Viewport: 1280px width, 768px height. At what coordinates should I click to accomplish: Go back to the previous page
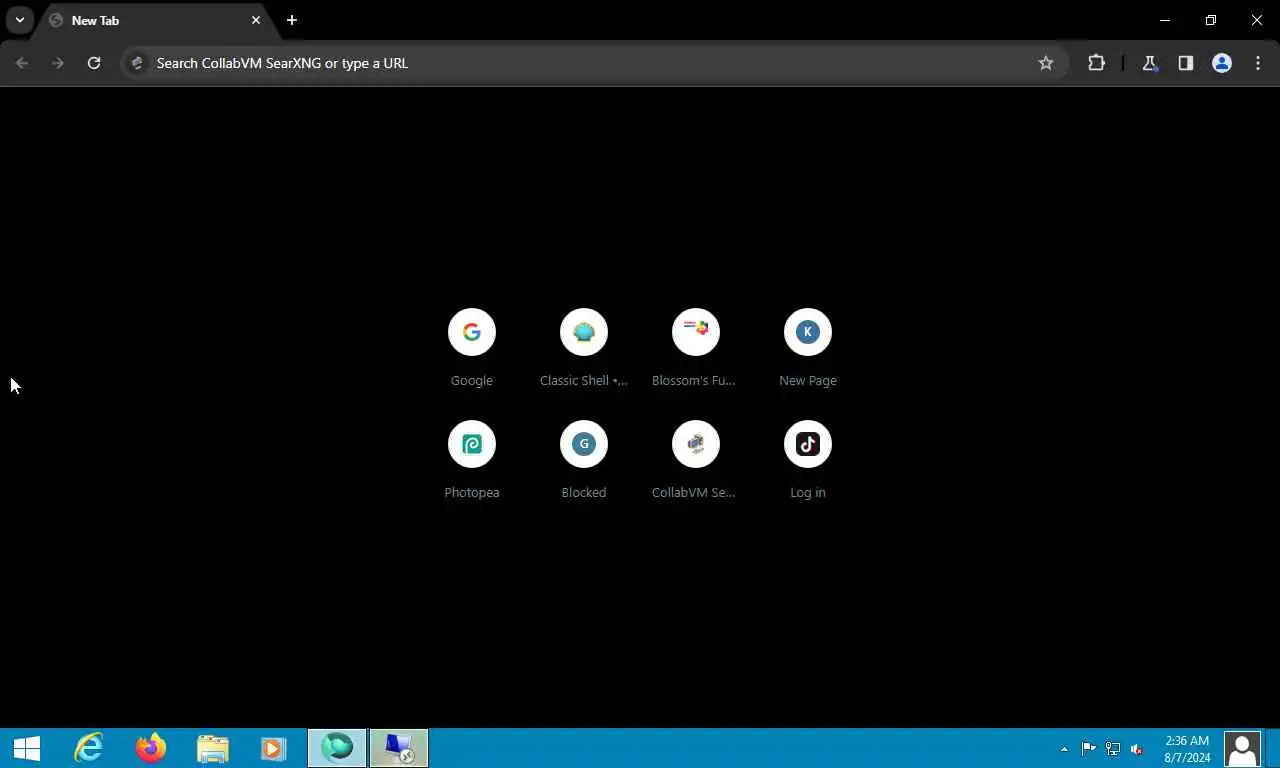pyautogui.click(x=22, y=63)
